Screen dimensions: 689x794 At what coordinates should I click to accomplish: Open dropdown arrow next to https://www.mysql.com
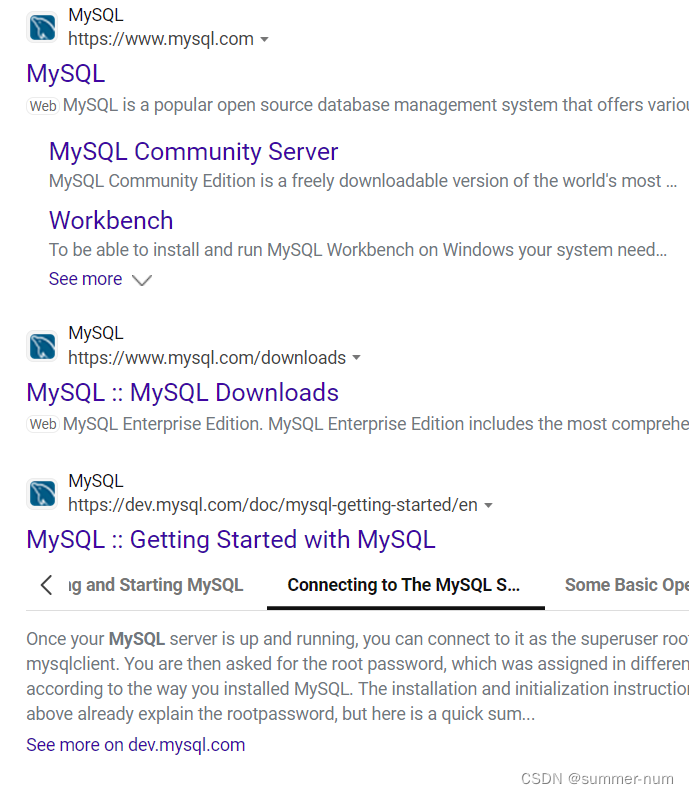click(264, 39)
